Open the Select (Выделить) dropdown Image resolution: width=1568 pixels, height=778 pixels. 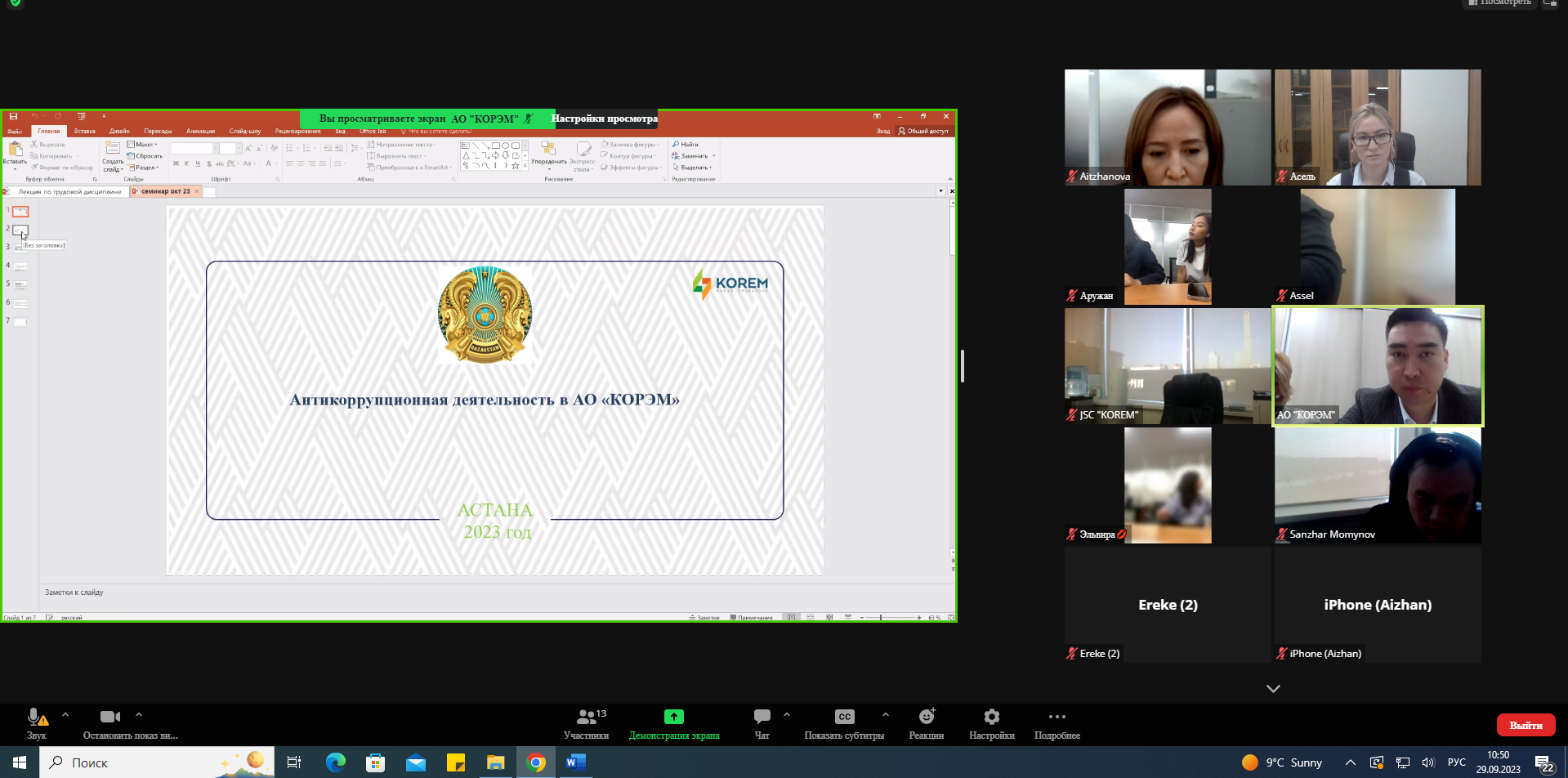[x=692, y=168]
